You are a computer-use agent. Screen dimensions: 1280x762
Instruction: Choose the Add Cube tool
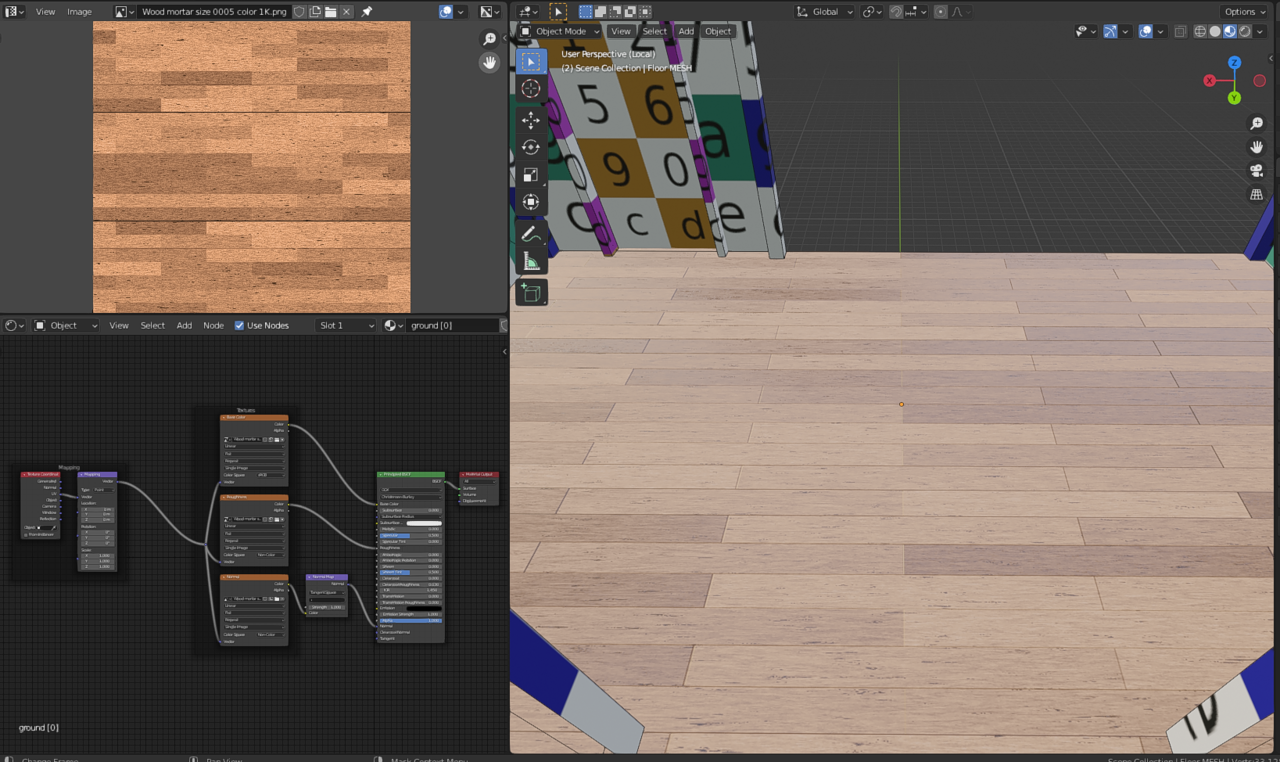coord(531,292)
